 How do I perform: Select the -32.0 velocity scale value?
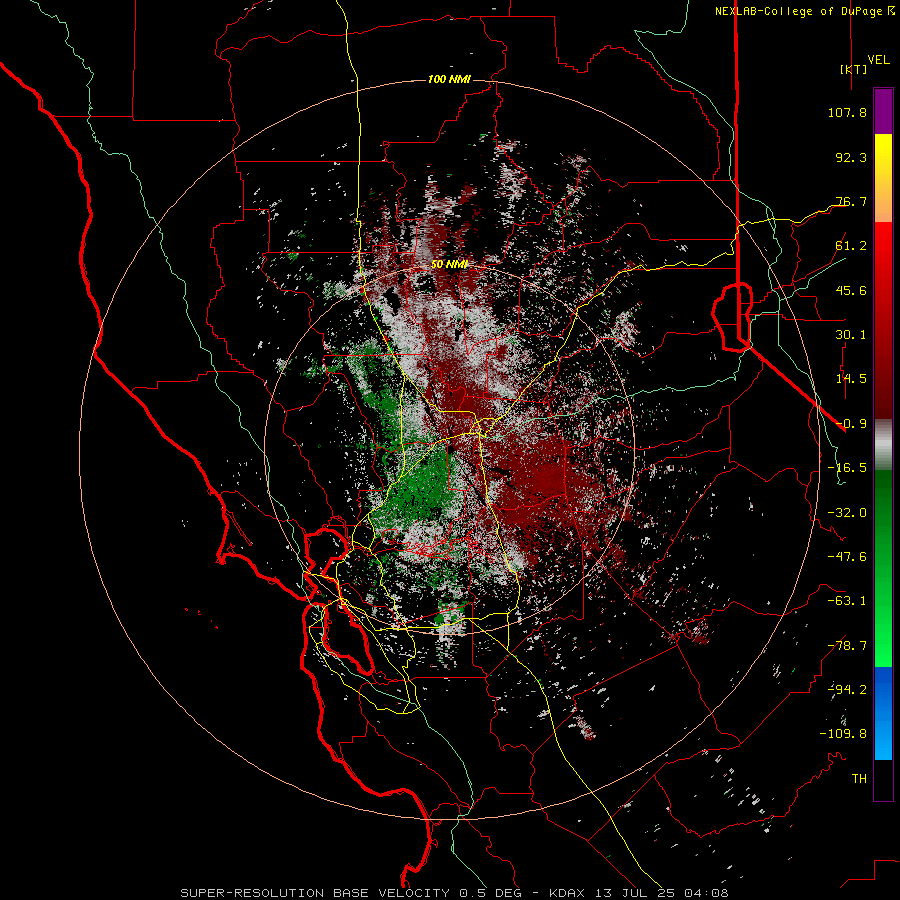[x=847, y=513]
